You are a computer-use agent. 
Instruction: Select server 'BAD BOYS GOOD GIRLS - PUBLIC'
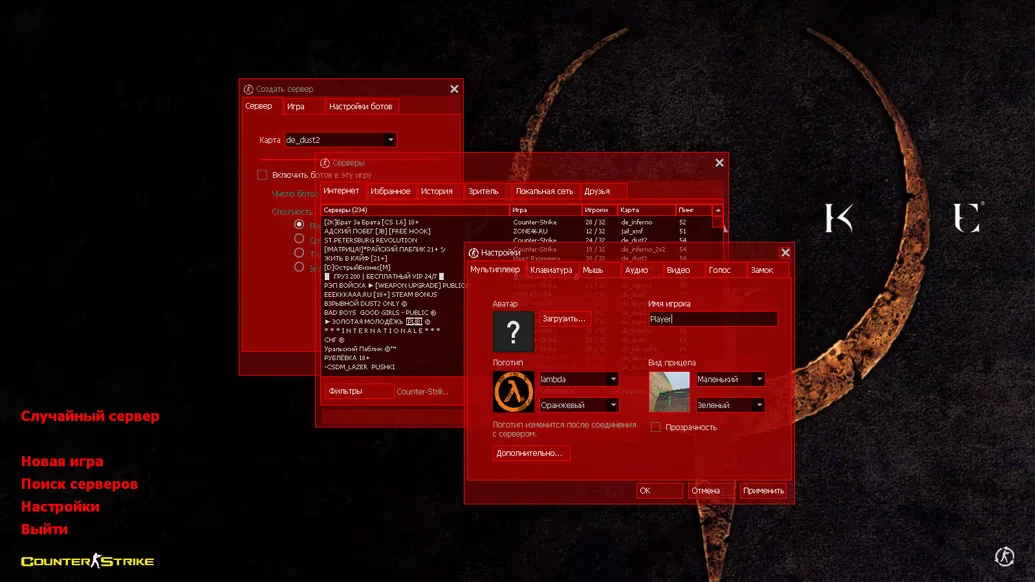393,313
